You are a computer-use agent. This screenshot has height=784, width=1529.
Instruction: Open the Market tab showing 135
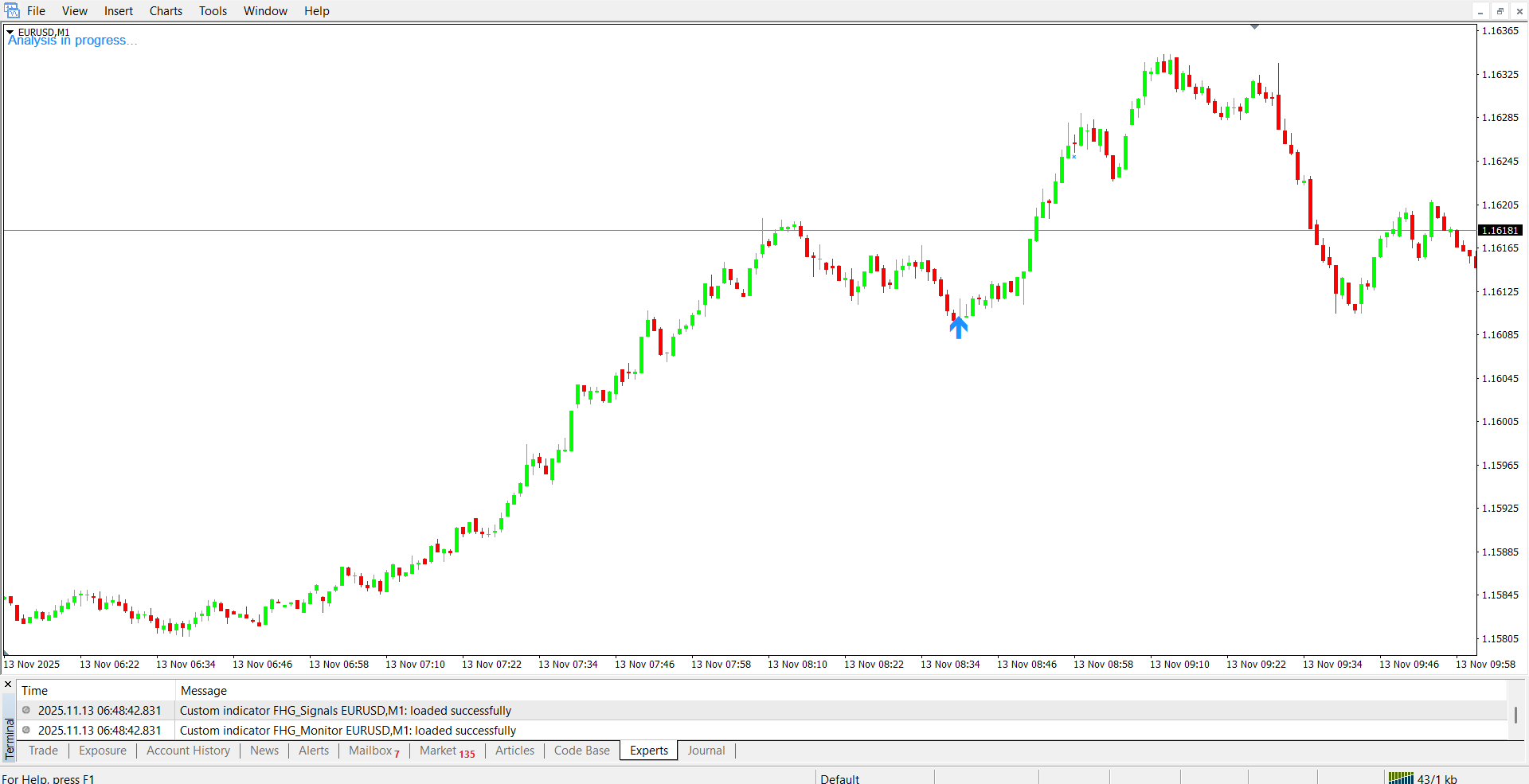pyautogui.click(x=447, y=751)
